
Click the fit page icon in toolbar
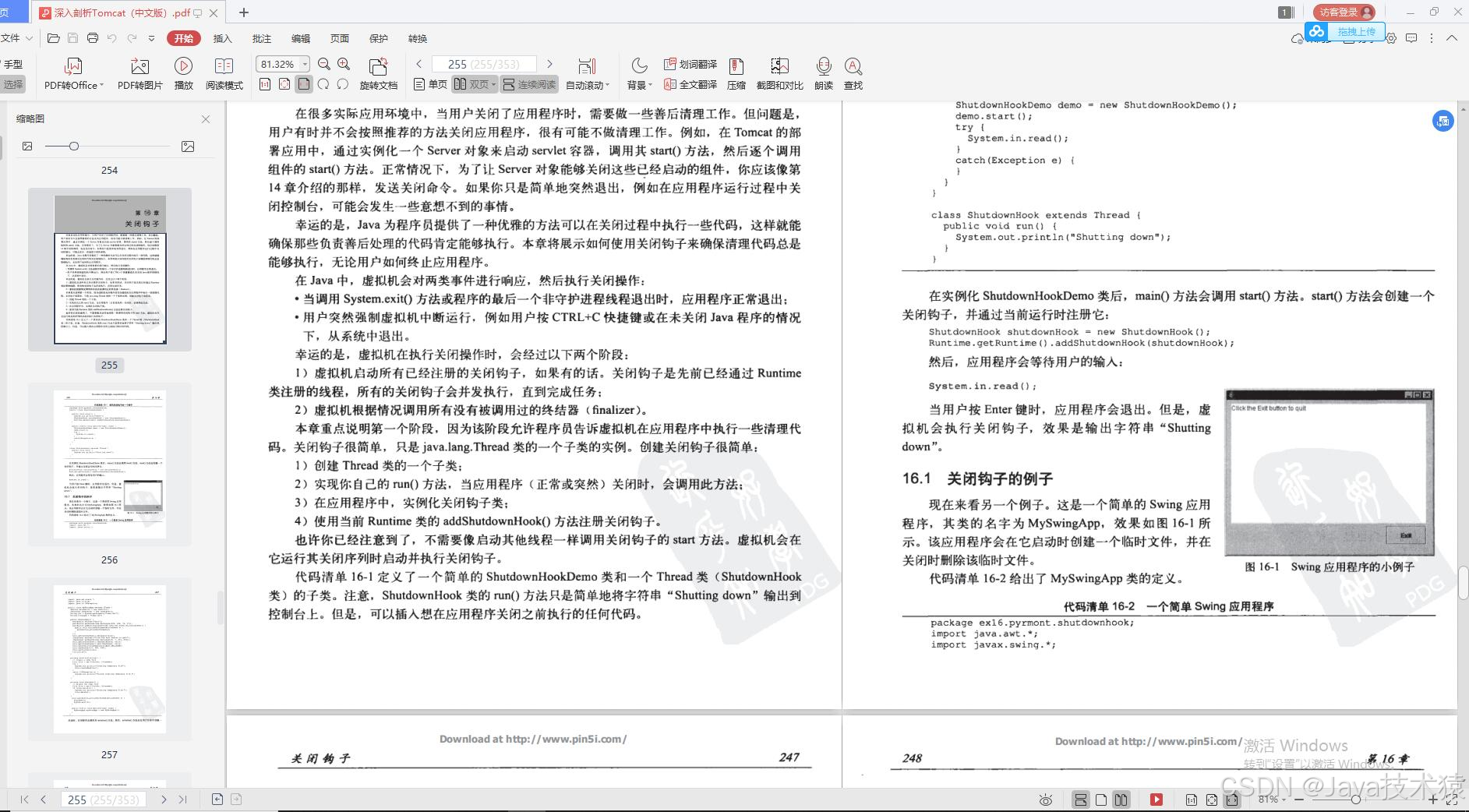pos(284,84)
